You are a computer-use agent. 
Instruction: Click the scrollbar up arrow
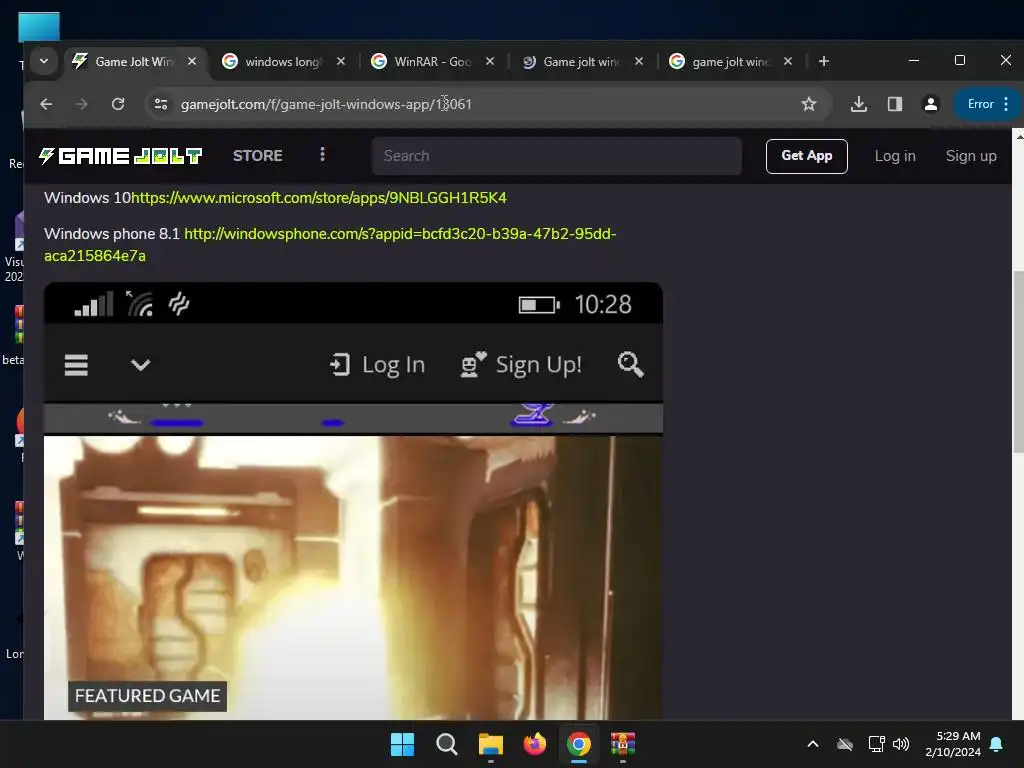pyautogui.click(x=1018, y=135)
